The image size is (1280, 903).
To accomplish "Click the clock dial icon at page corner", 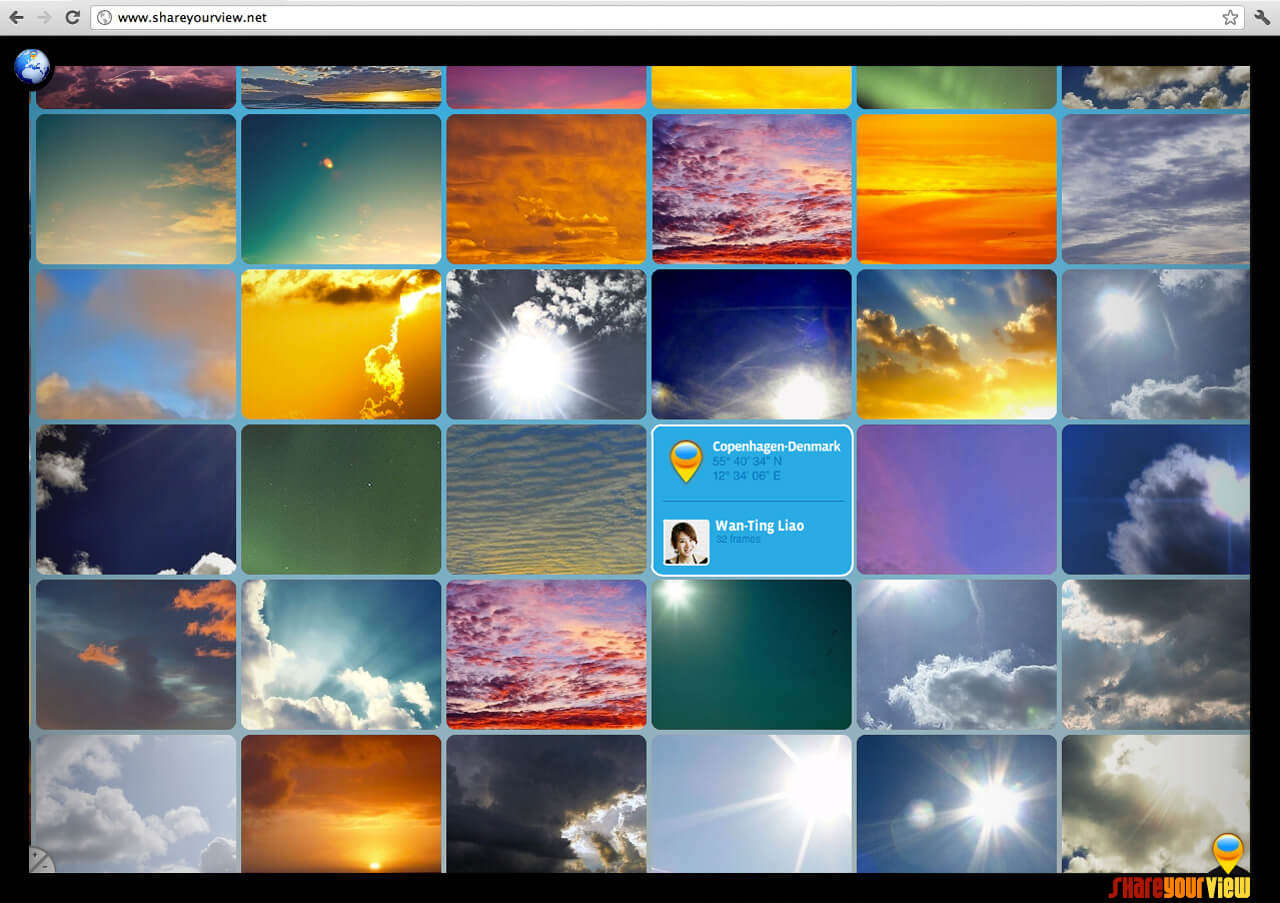I will (x=41, y=860).
